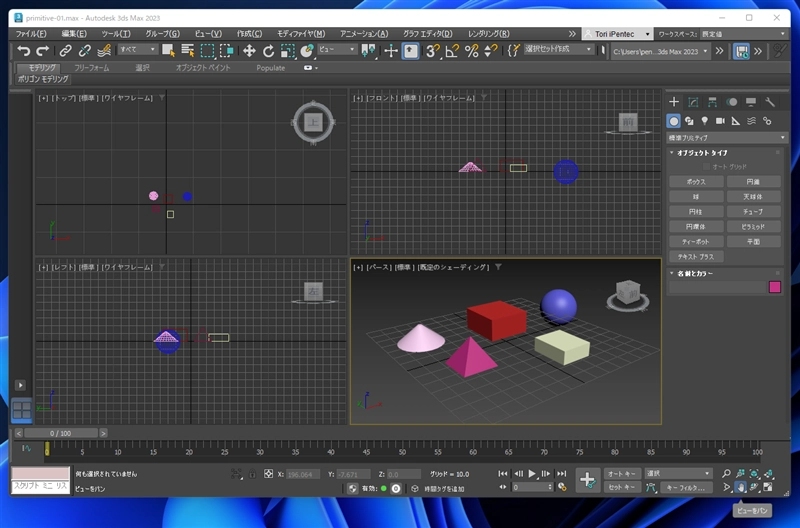This screenshot has width=800, height=528.
Task: Select the Lights category bulb icon
Action: point(705,121)
